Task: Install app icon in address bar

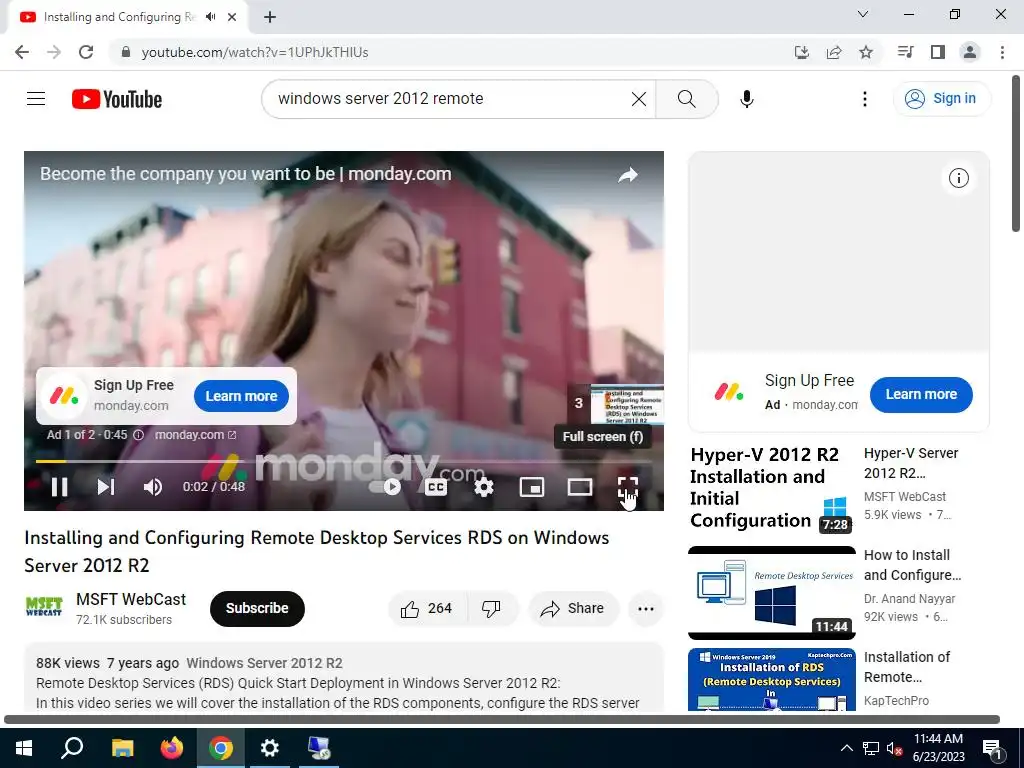Action: [x=802, y=52]
